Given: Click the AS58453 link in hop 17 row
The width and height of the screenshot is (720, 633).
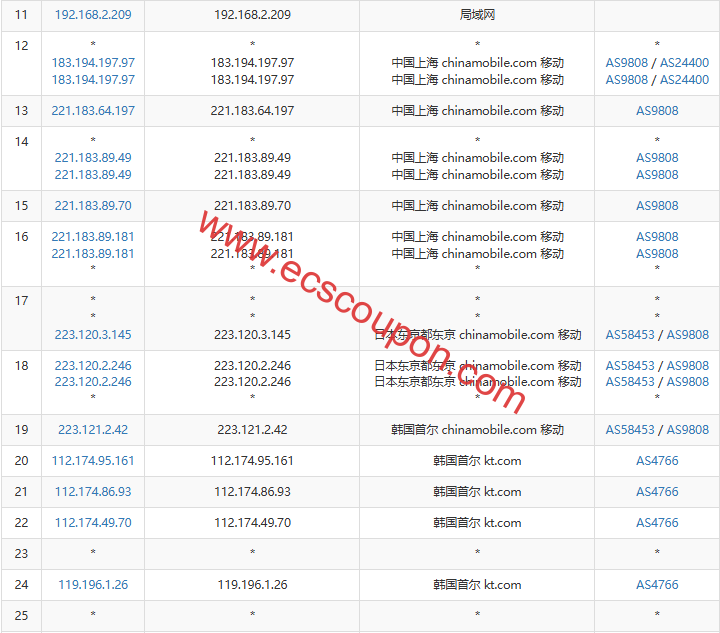Looking at the screenshot, I should click(x=630, y=335).
